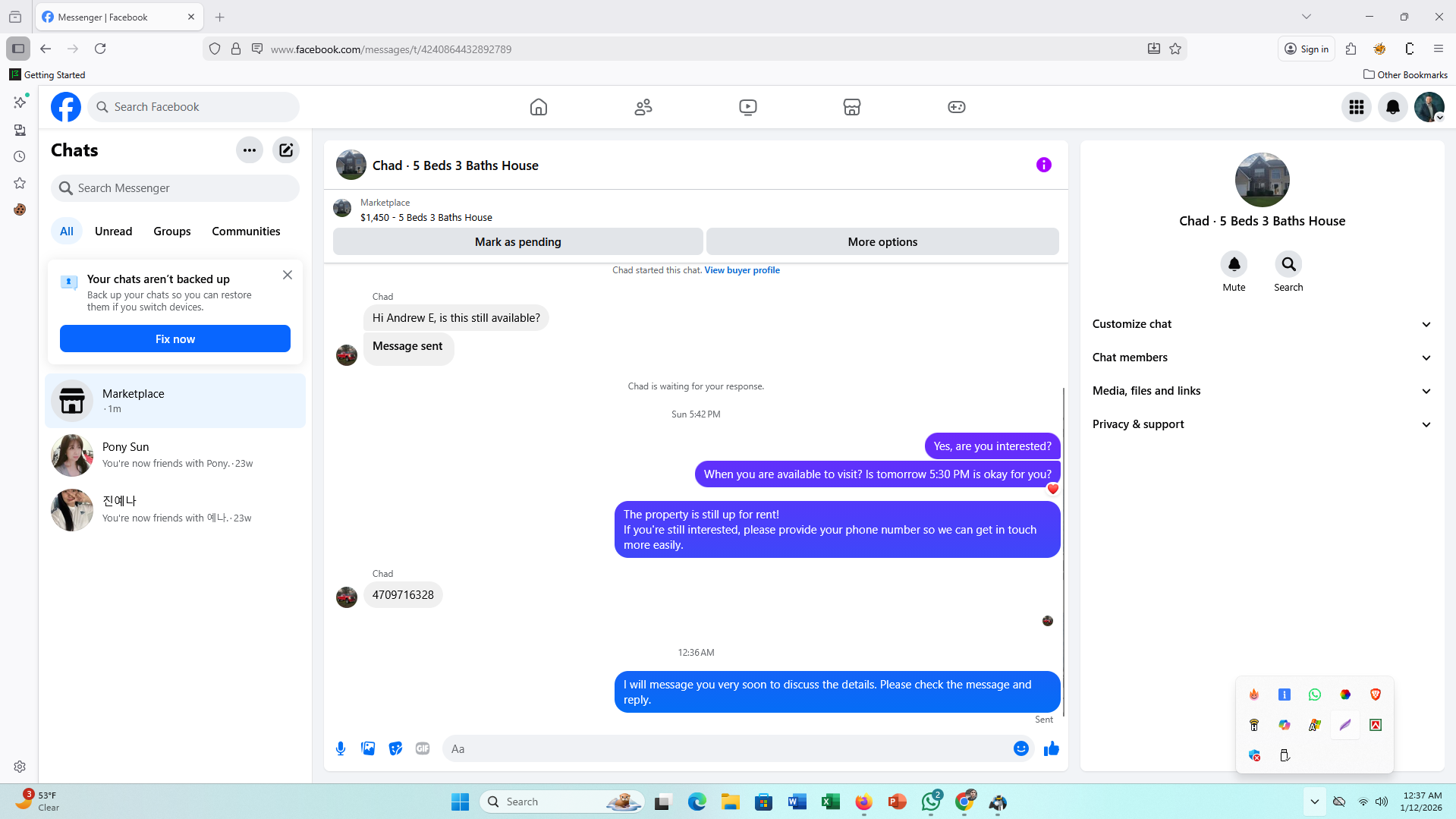Open the Pony Sun conversation

coord(175,455)
